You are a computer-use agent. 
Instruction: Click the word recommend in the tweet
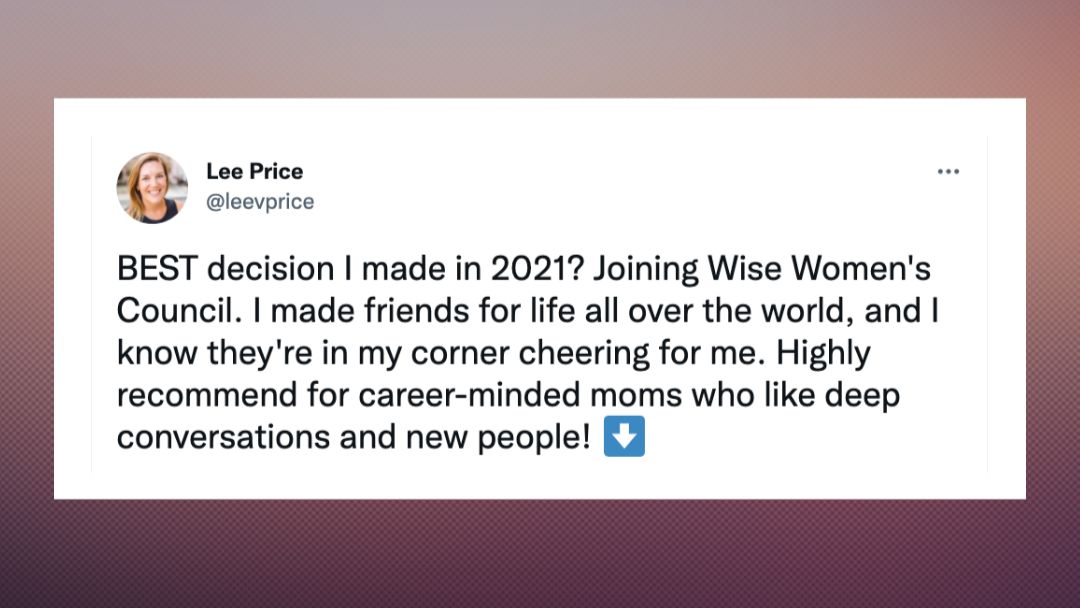[x=207, y=395]
